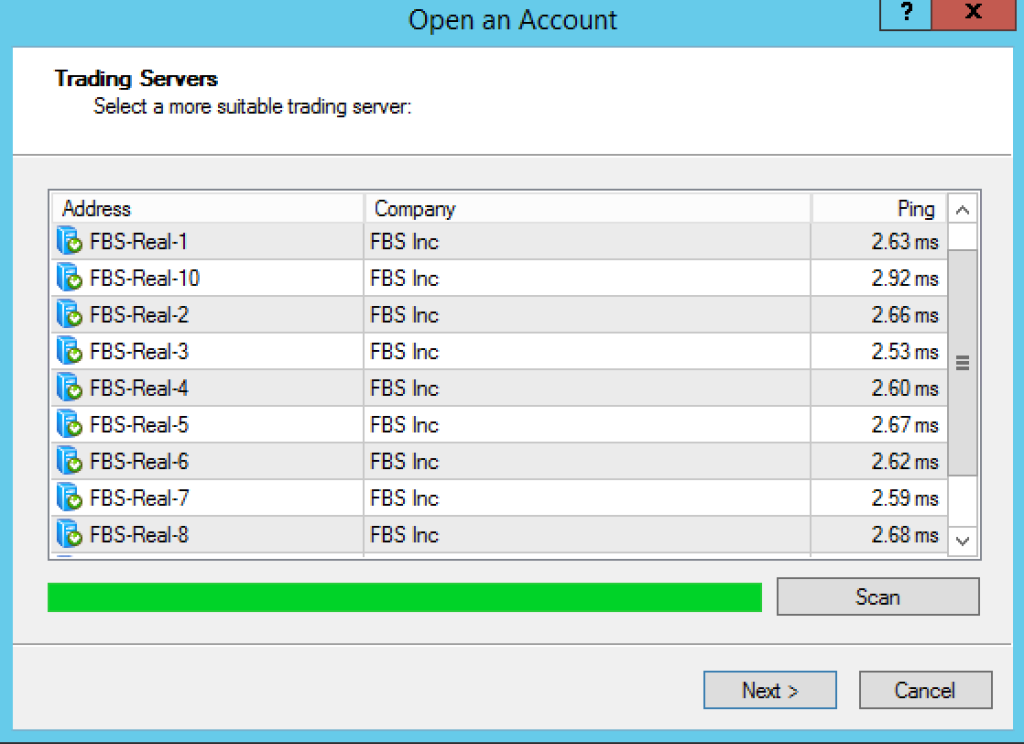Click the server list scroll-down arrow
1024x744 pixels.
coord(962,541)
